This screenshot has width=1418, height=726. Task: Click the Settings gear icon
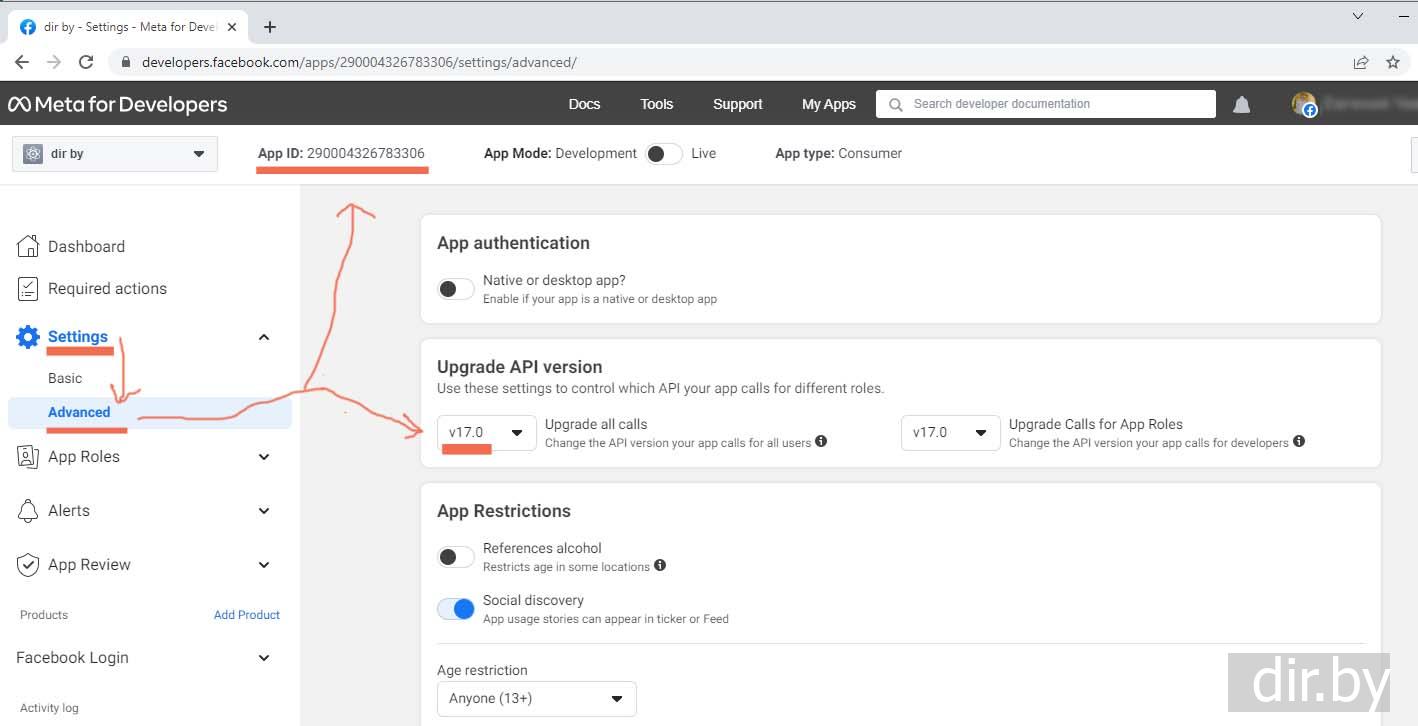pos(28,337)
